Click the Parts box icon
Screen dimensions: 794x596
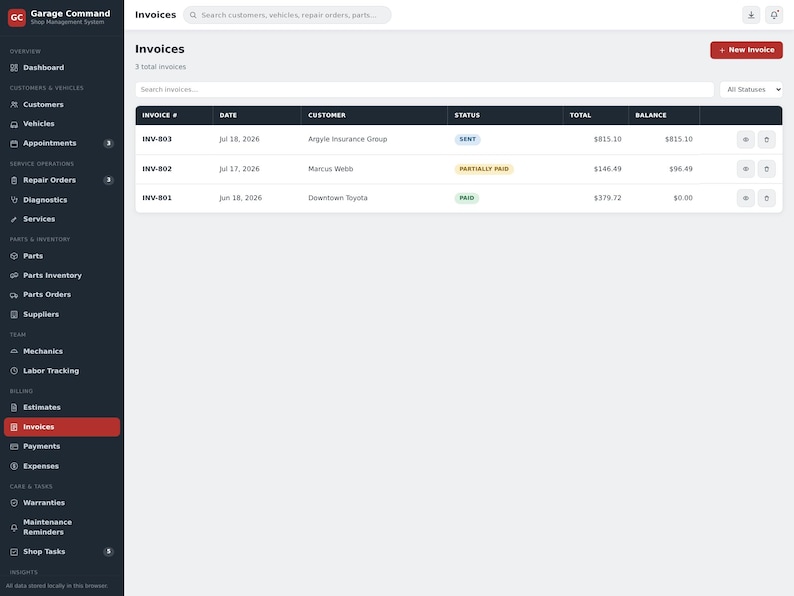(14, 256)
